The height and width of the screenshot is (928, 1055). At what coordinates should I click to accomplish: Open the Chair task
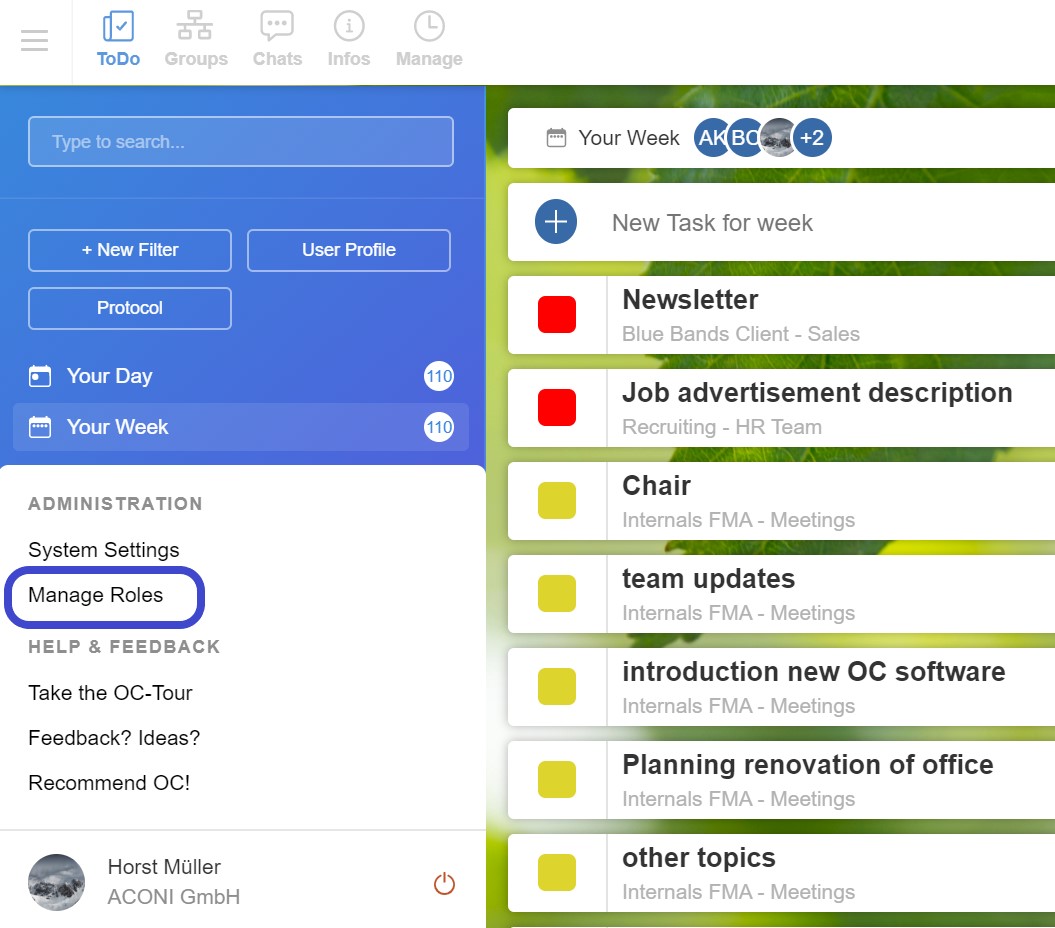pyautogui.click(x=657, y=486)
